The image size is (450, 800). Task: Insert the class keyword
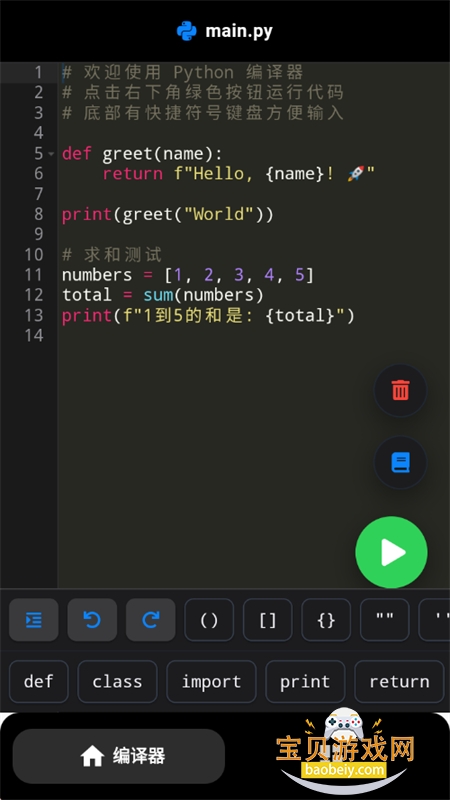pyautogui.click(x=117, y=682)
